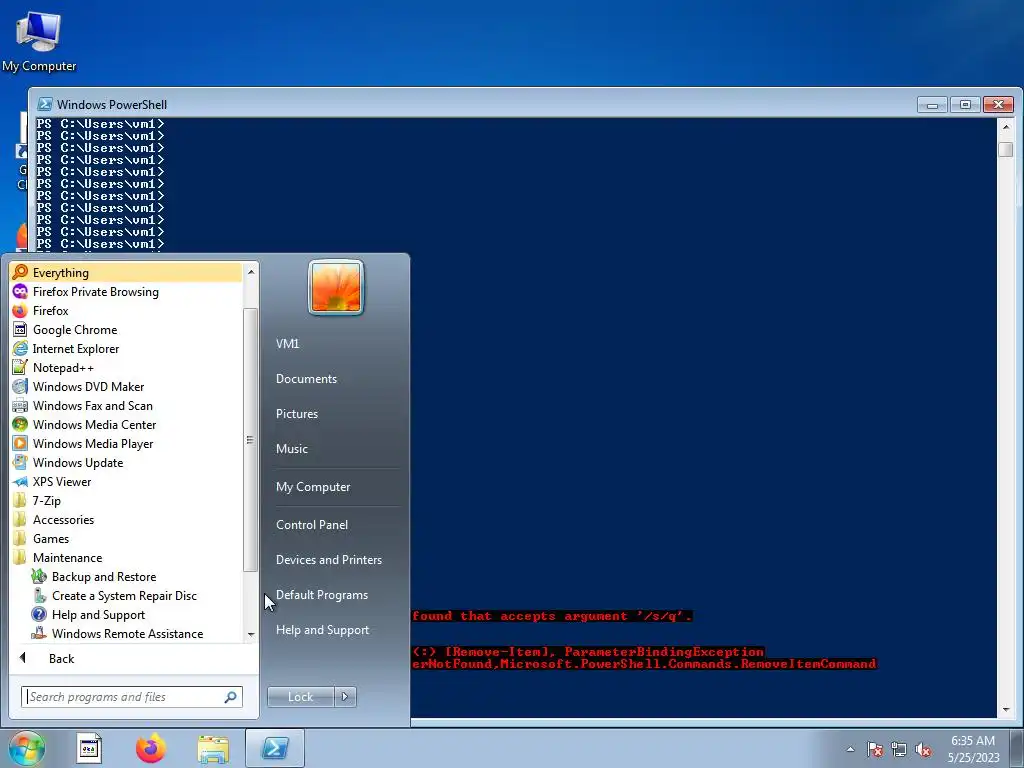Image resolution: width=1024 pixels, height=768 pixels.
Task: Open taskbar clock and date
Action: (x=973, y=749)
